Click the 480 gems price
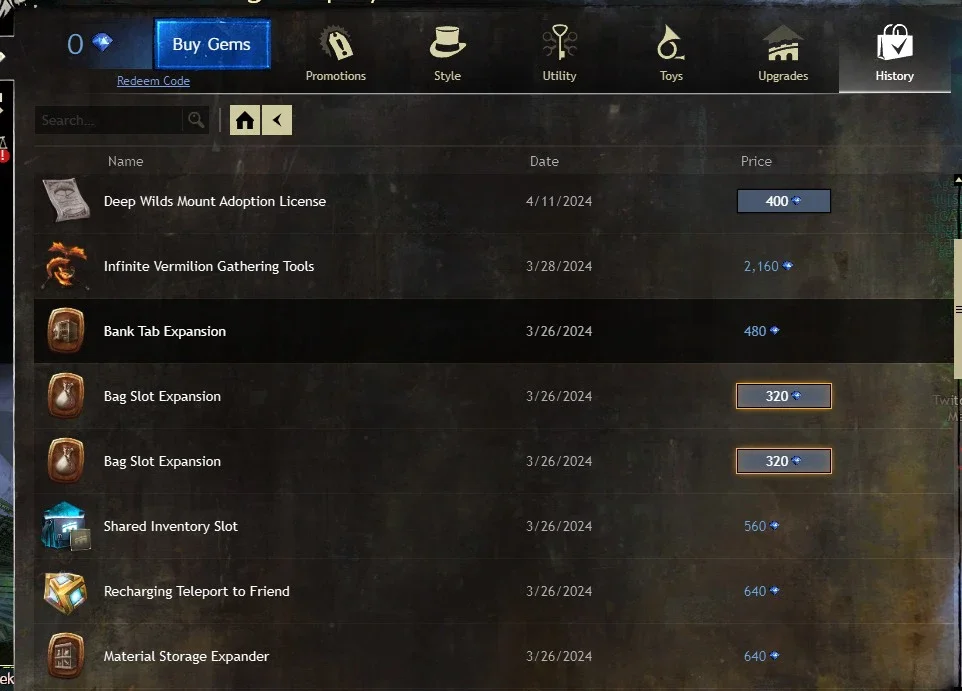Image resolution: width=962 pixels, height=691 pixels. [x=761, y=331]
